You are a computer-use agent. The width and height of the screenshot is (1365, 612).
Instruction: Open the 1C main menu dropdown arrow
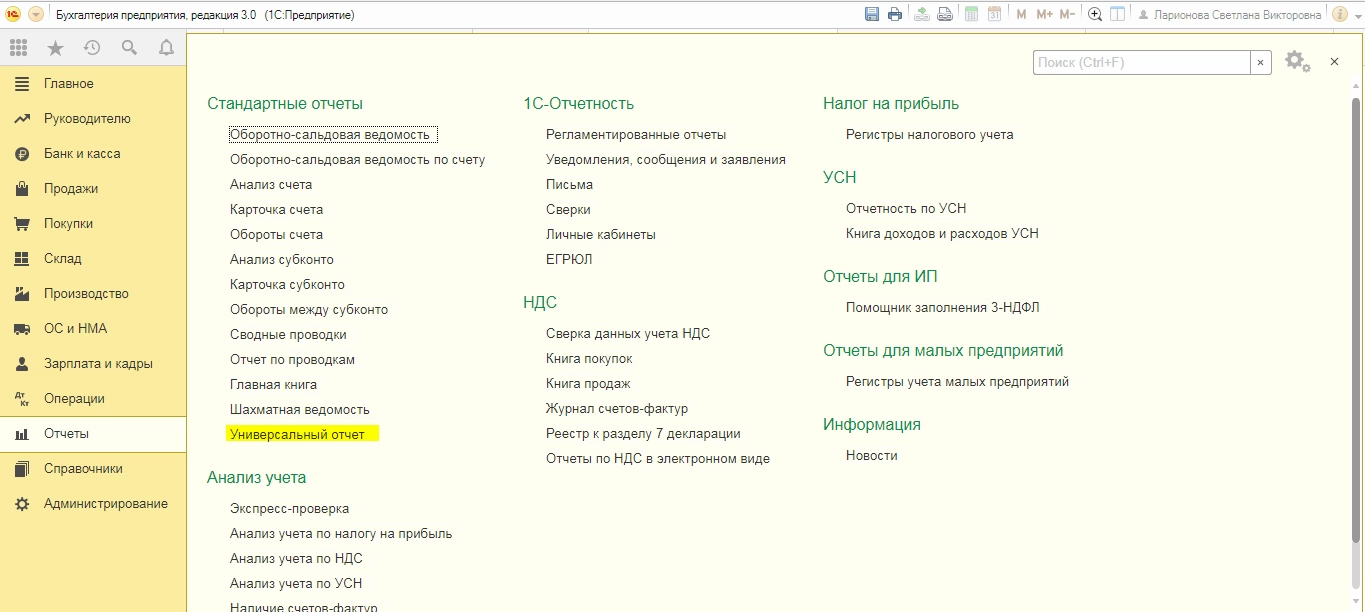tap(36, 15)
